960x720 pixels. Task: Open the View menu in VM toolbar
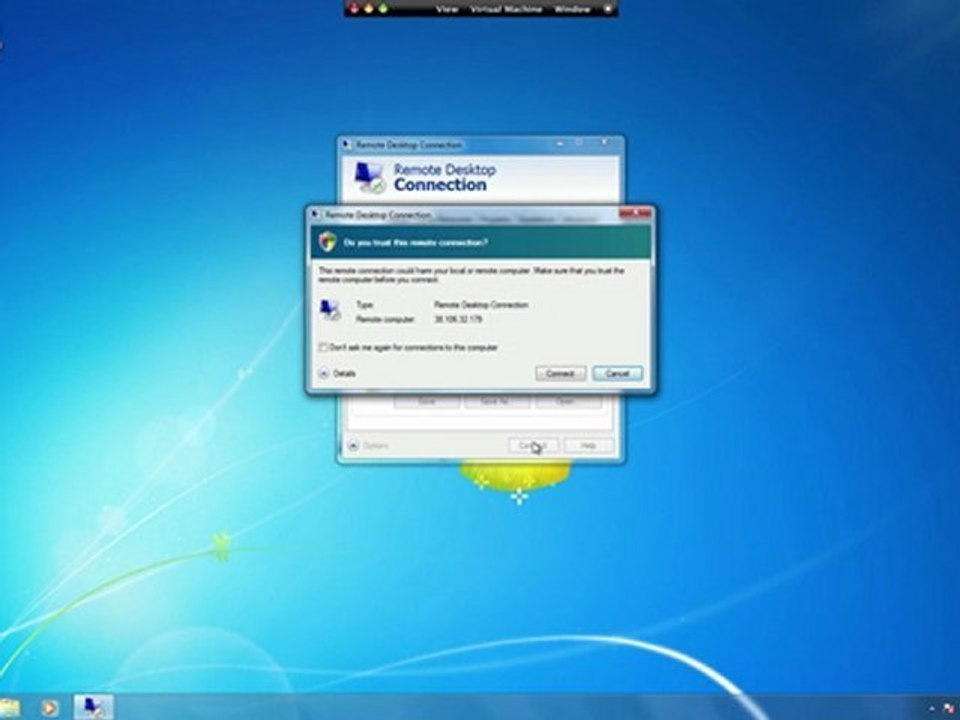447,9
